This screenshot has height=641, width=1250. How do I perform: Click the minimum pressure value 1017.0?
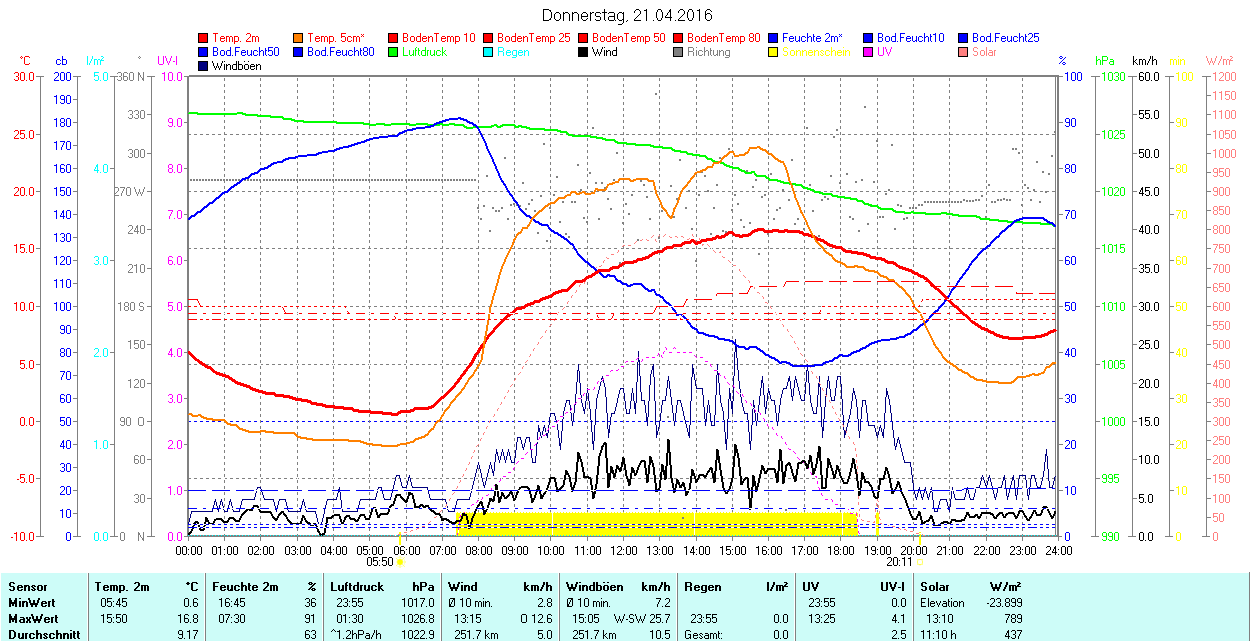click(417, 603)
